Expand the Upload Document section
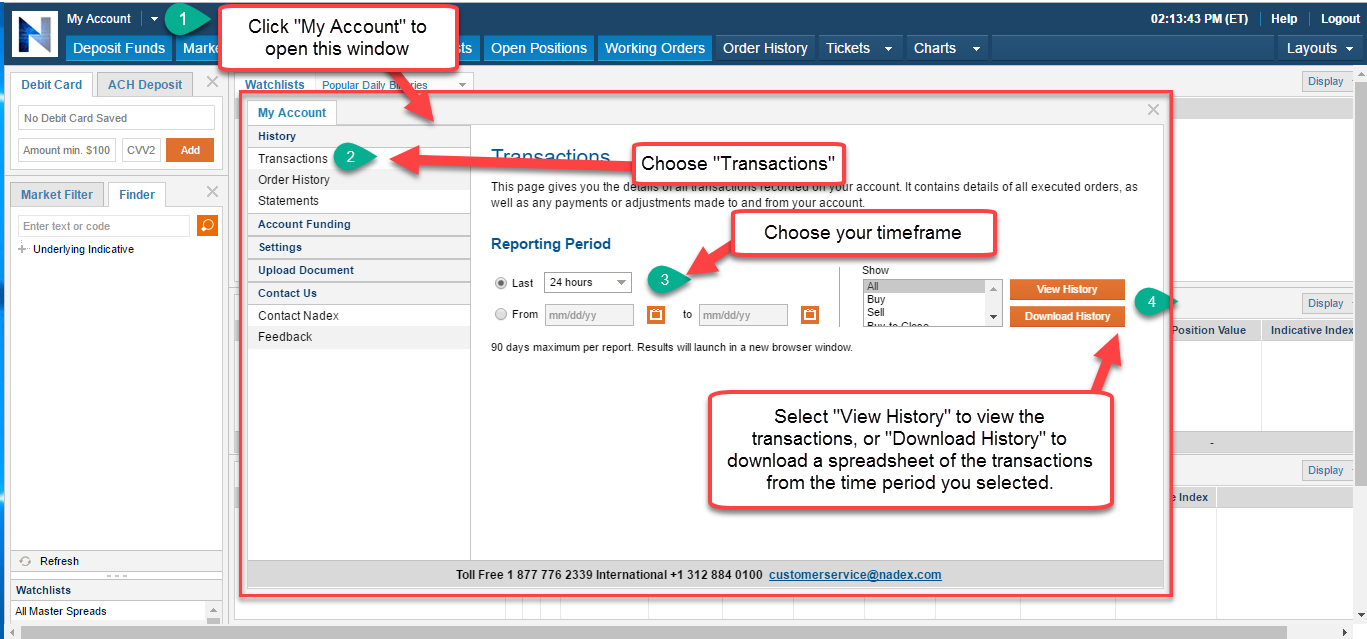 pos(359,270)
